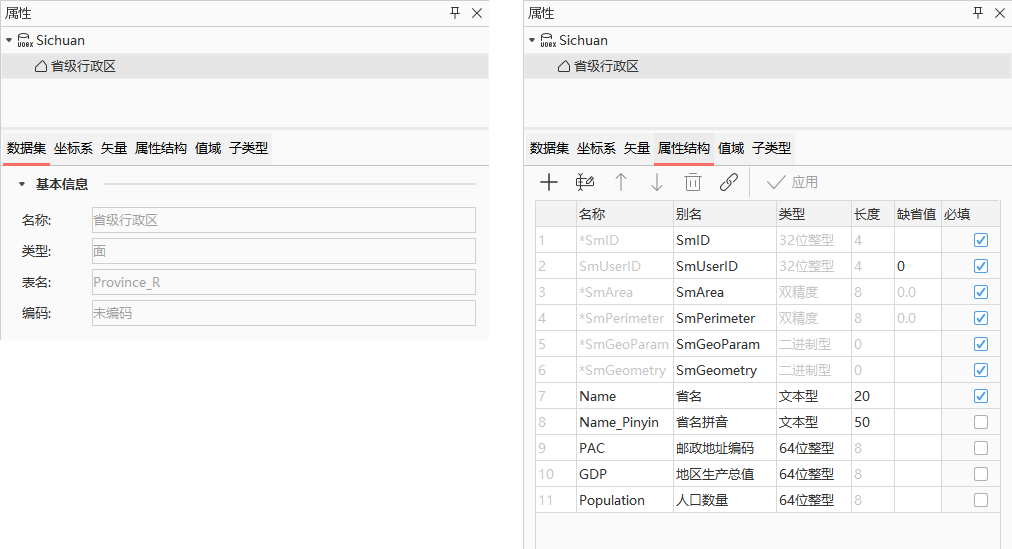Toggle required checkbox for GDP field

point(980,474)
